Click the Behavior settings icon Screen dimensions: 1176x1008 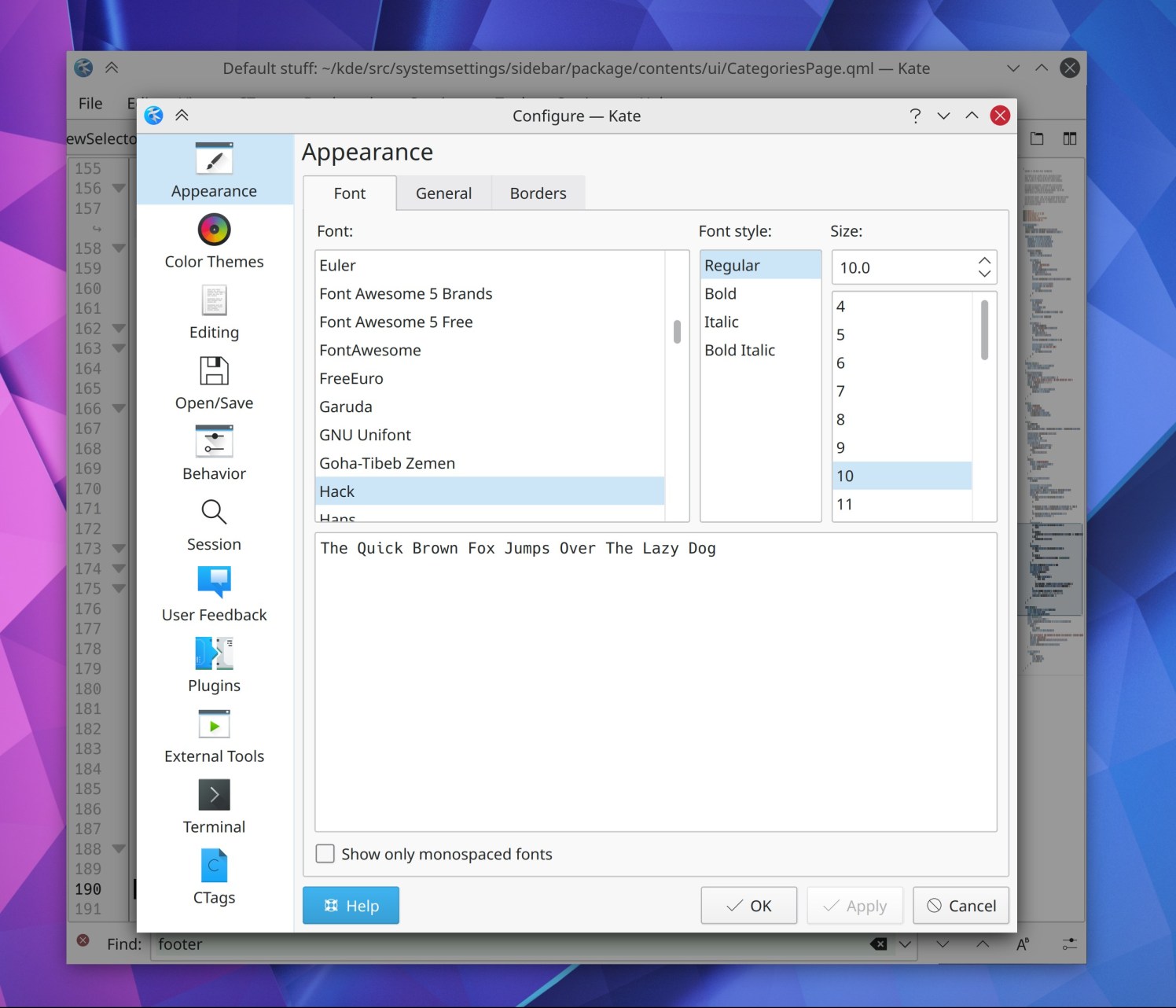(213, 450)
